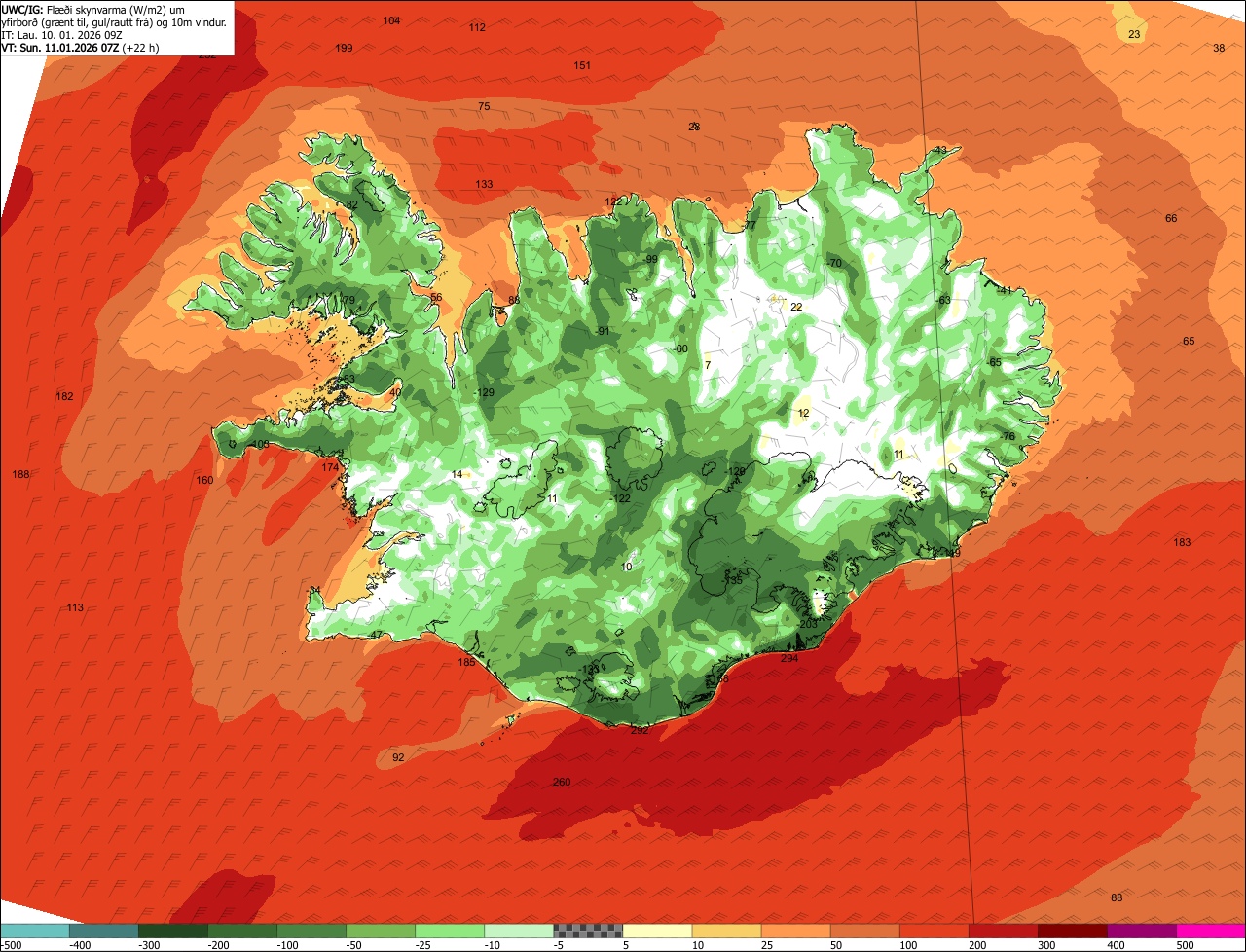The height and width of the screenshot is (952, 1246).
Task: Click the map value '-91' inland
Action: point(603,331)
